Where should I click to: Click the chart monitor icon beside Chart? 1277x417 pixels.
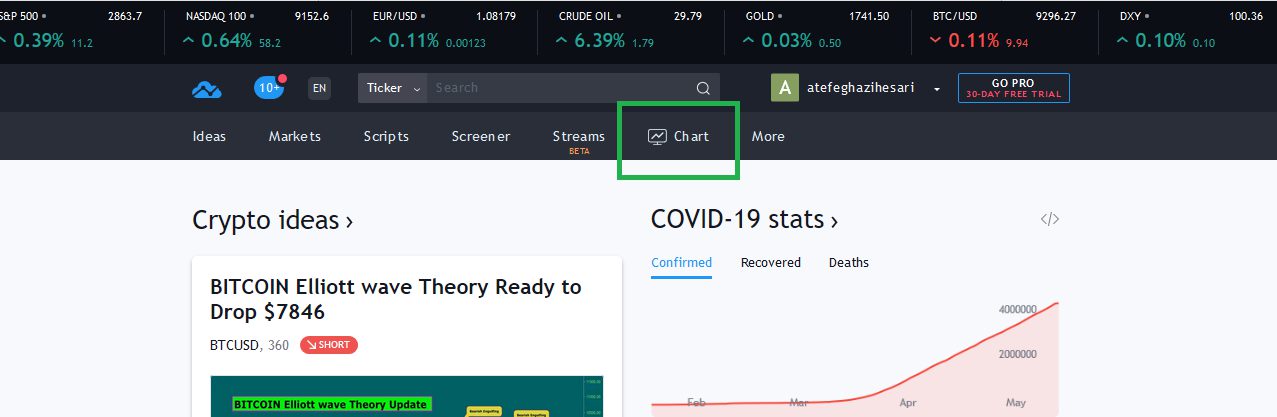[x=657, y=136]
